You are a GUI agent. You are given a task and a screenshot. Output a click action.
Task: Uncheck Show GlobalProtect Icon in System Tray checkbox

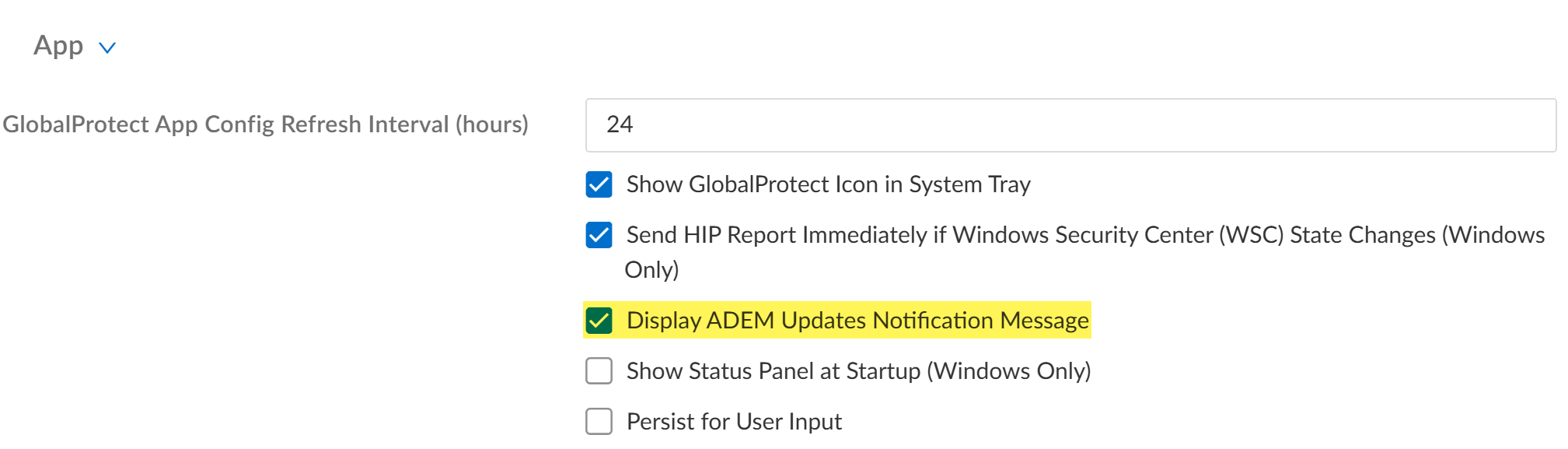[x=599, y=184]
